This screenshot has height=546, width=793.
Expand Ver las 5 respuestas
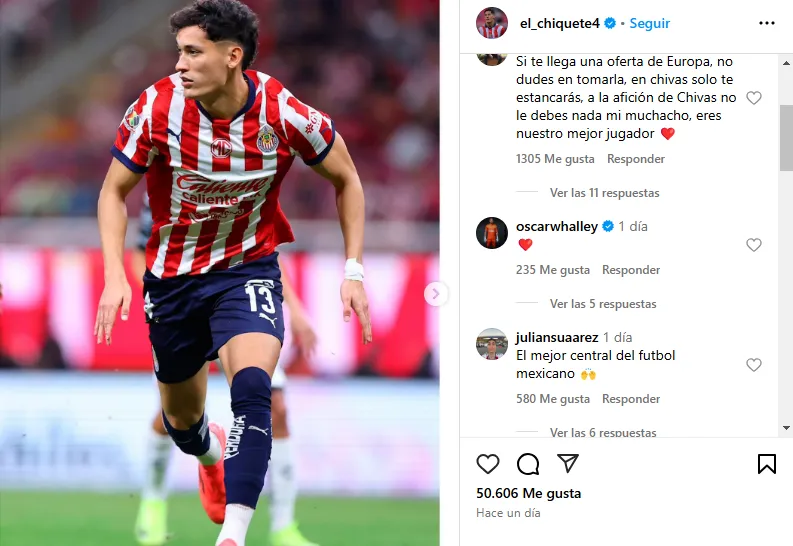603,304
